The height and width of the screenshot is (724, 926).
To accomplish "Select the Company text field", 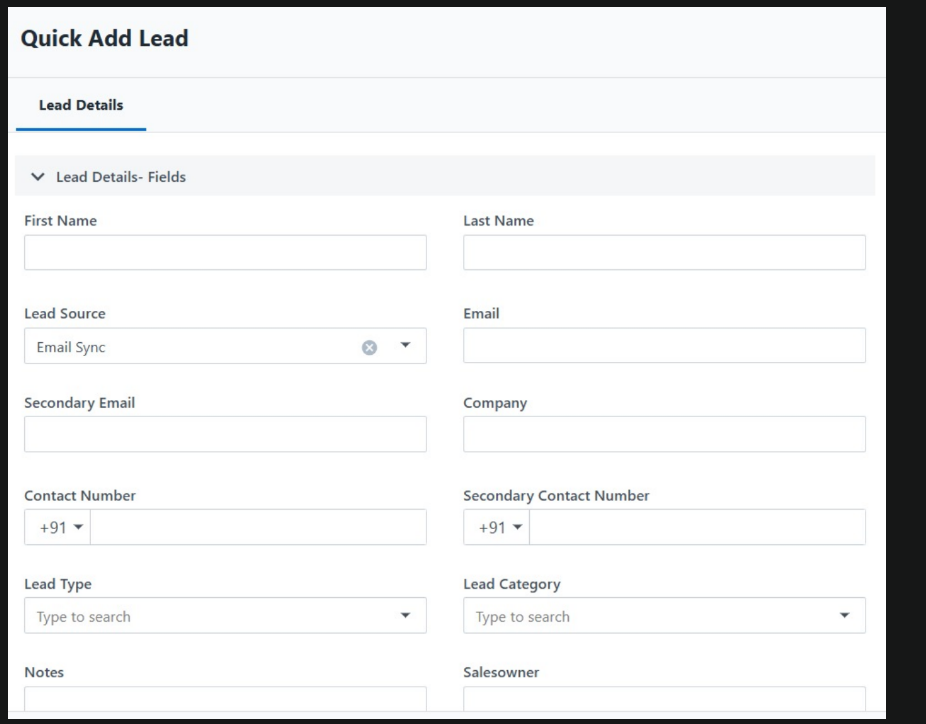I will tap(664, 435).
